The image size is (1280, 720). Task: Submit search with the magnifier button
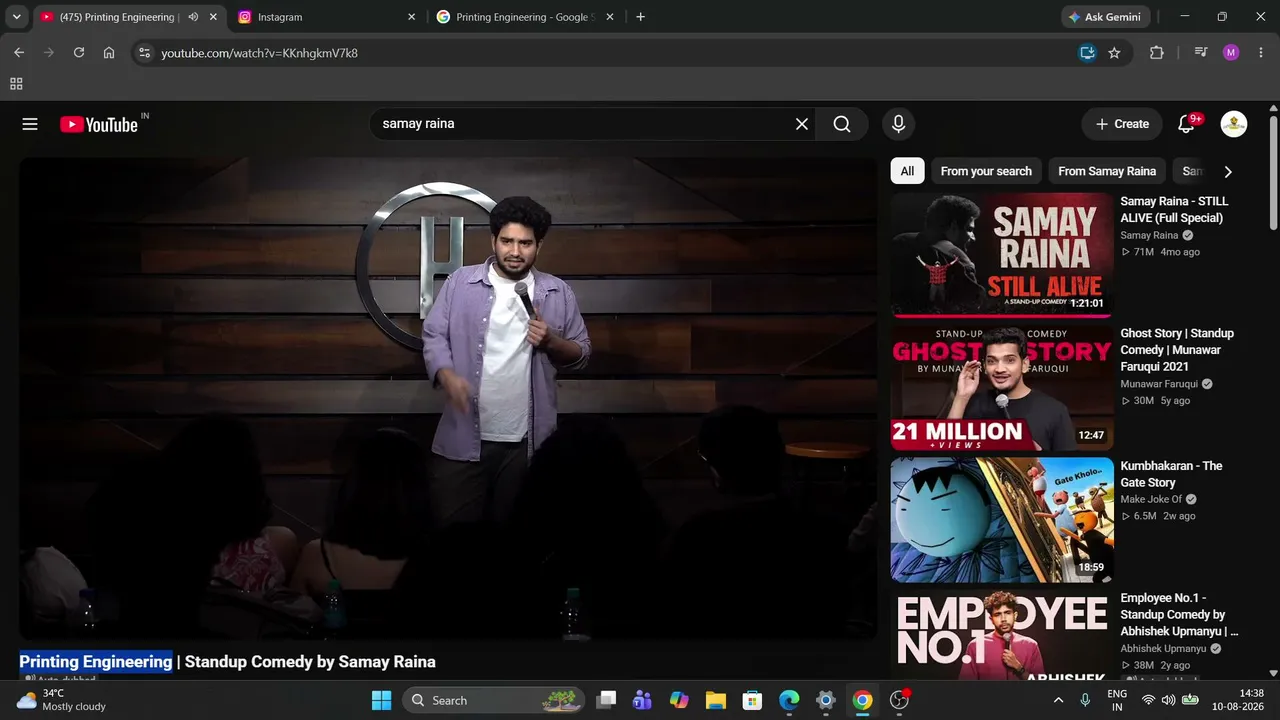(842, 124)
